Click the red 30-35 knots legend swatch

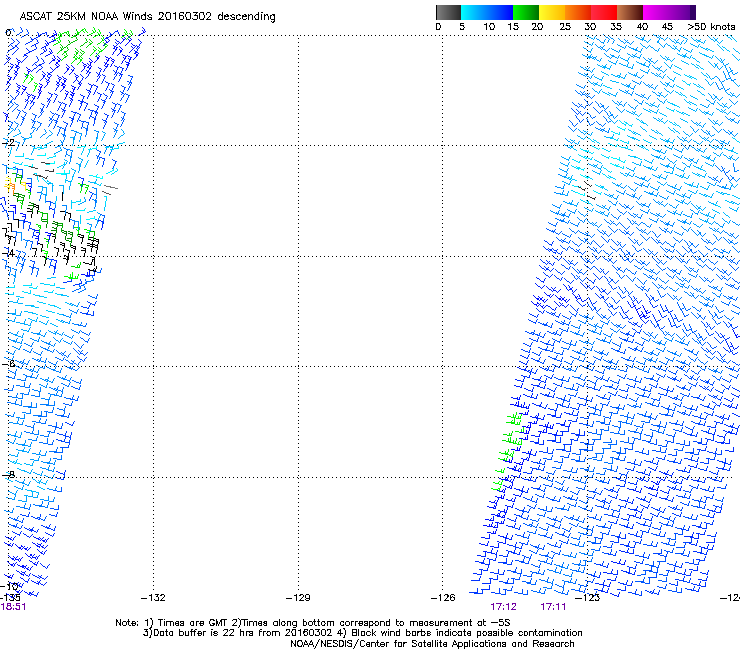pyautogui.click(x=604, y=12)
